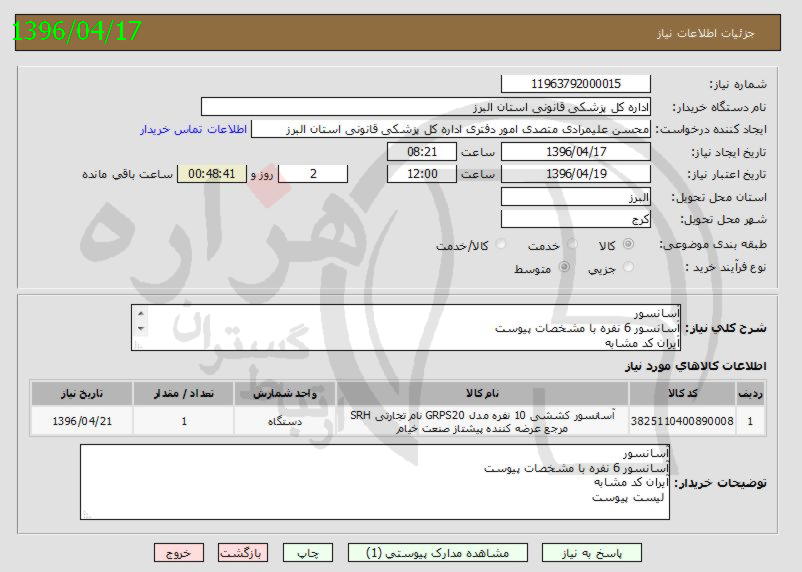Select the کالا/خدمت radio button
This screenshot has width=802, height=572.
click(501, 244)
